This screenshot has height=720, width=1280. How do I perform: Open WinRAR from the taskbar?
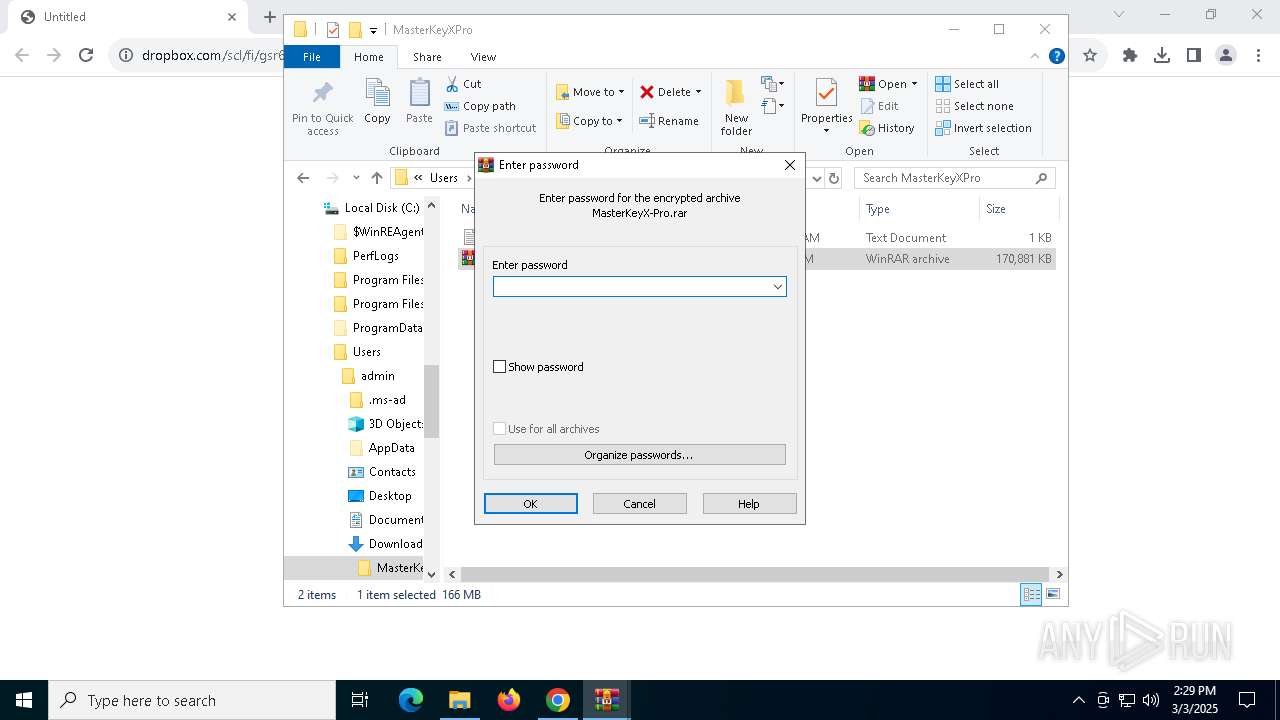[x=606, y=700]
